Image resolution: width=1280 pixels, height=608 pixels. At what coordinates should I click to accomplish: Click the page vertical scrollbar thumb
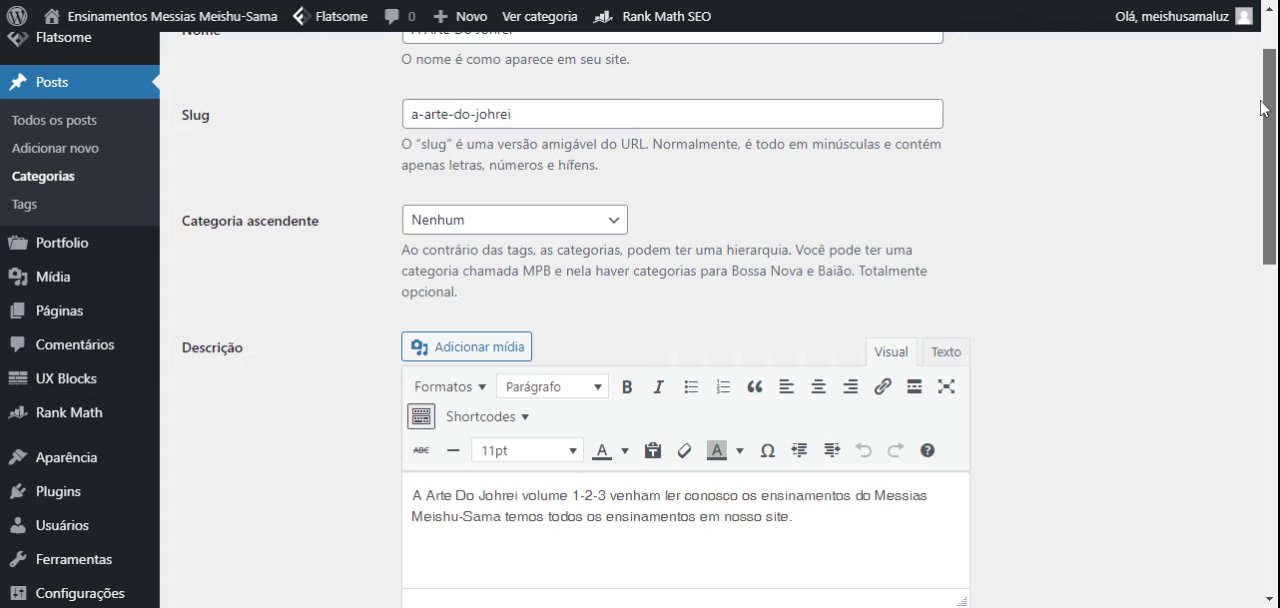(x=1270, y=156)
